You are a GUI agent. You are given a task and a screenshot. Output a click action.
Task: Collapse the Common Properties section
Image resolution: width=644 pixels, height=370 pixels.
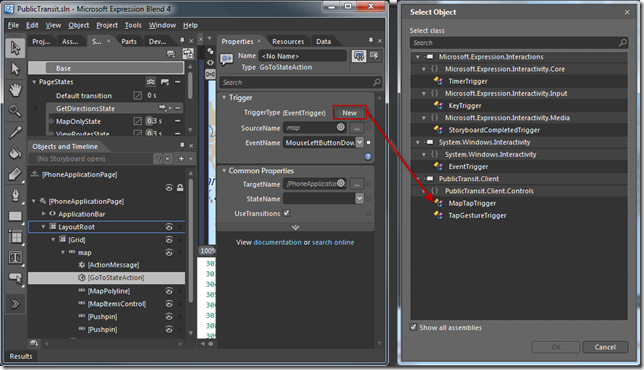click(224, 170)
